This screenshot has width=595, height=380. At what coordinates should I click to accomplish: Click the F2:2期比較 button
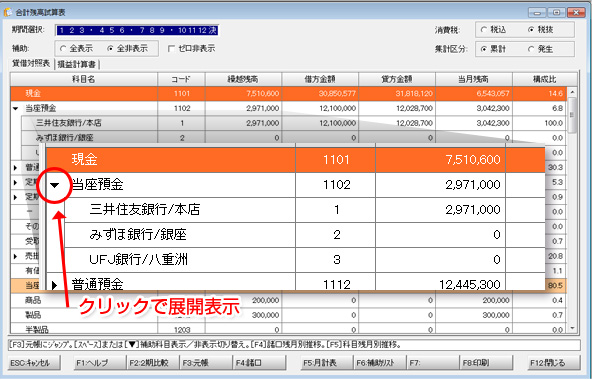152,363
